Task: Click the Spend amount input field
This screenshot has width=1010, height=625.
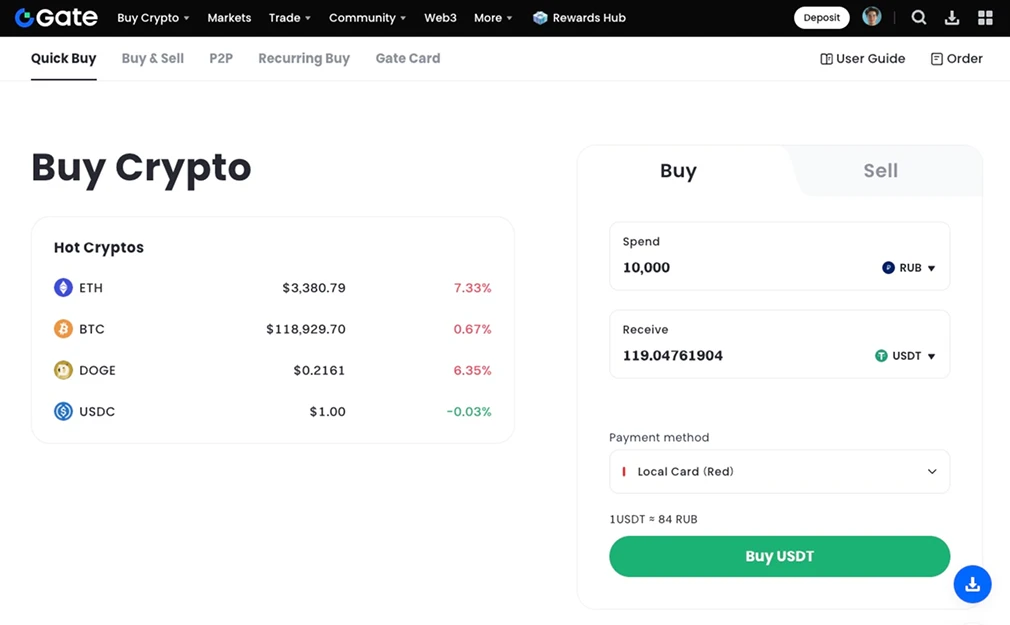Action: 741,267
